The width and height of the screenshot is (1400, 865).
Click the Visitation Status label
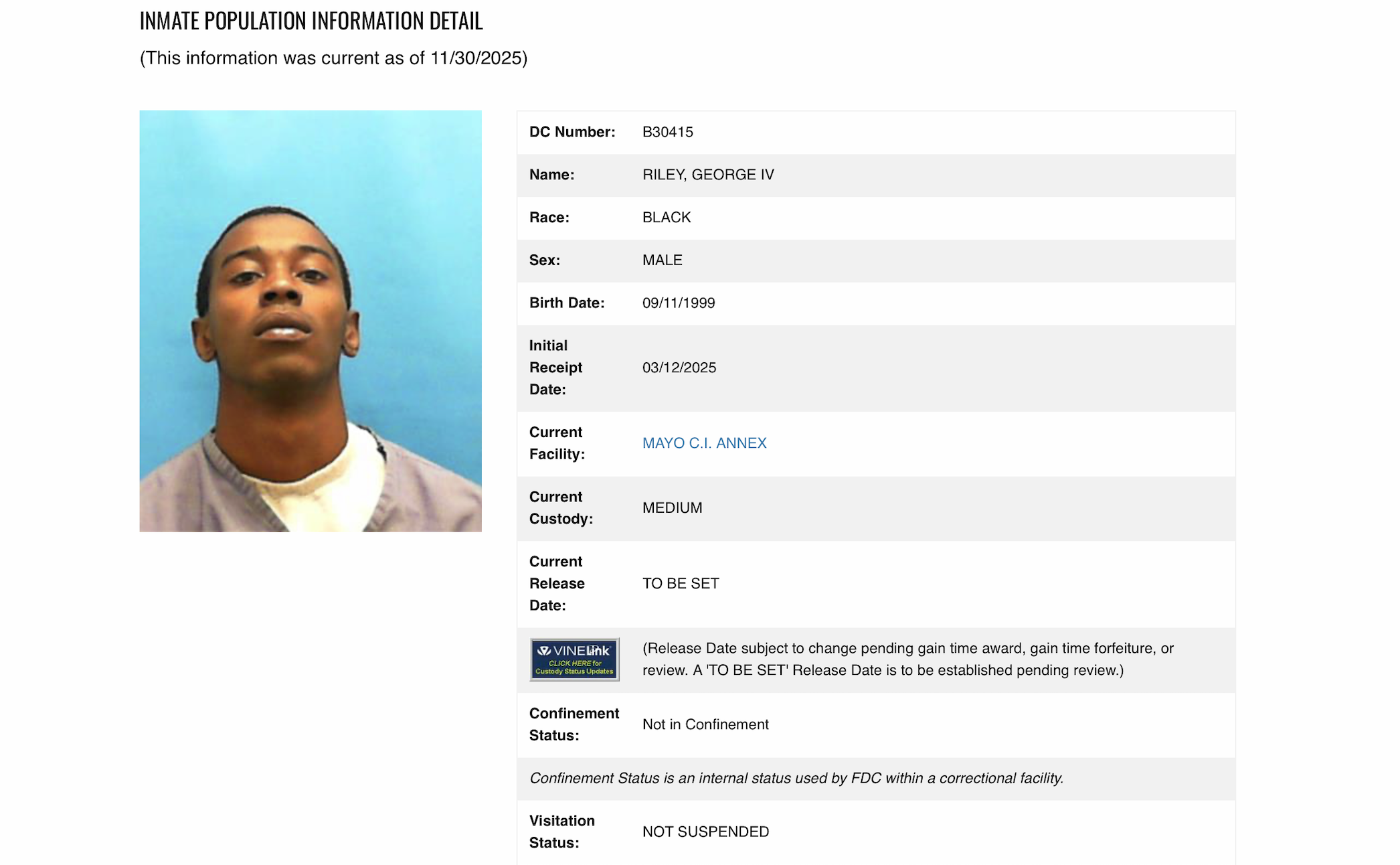(562, 832)
